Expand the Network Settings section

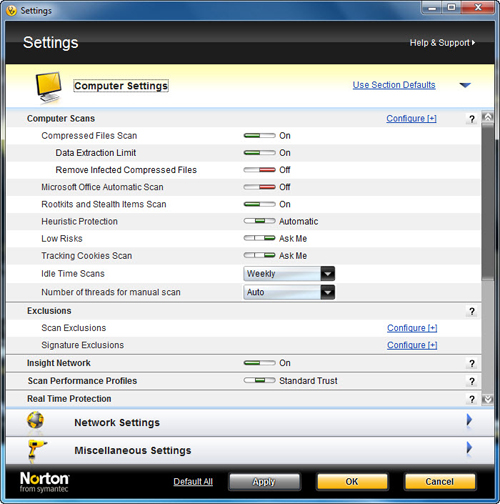(469, 420)
